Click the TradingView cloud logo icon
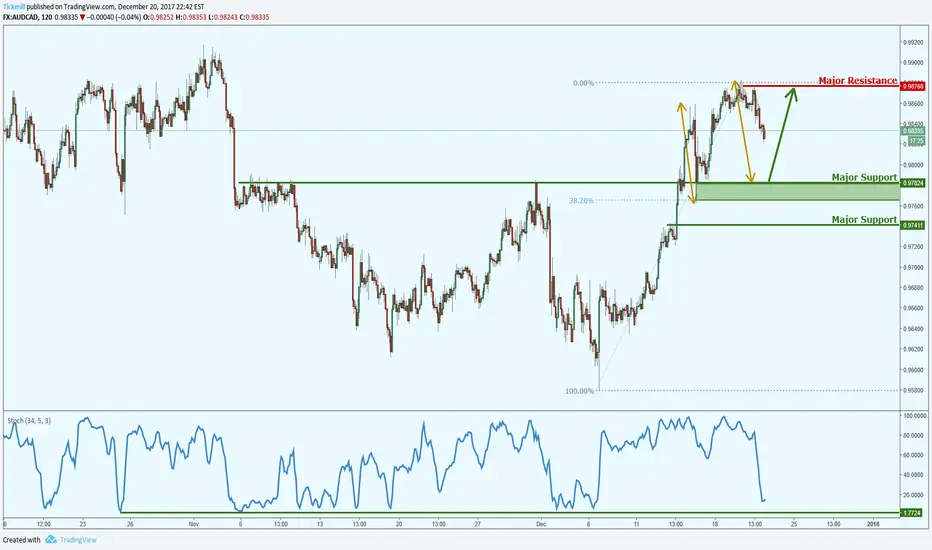 coord(51,539)
